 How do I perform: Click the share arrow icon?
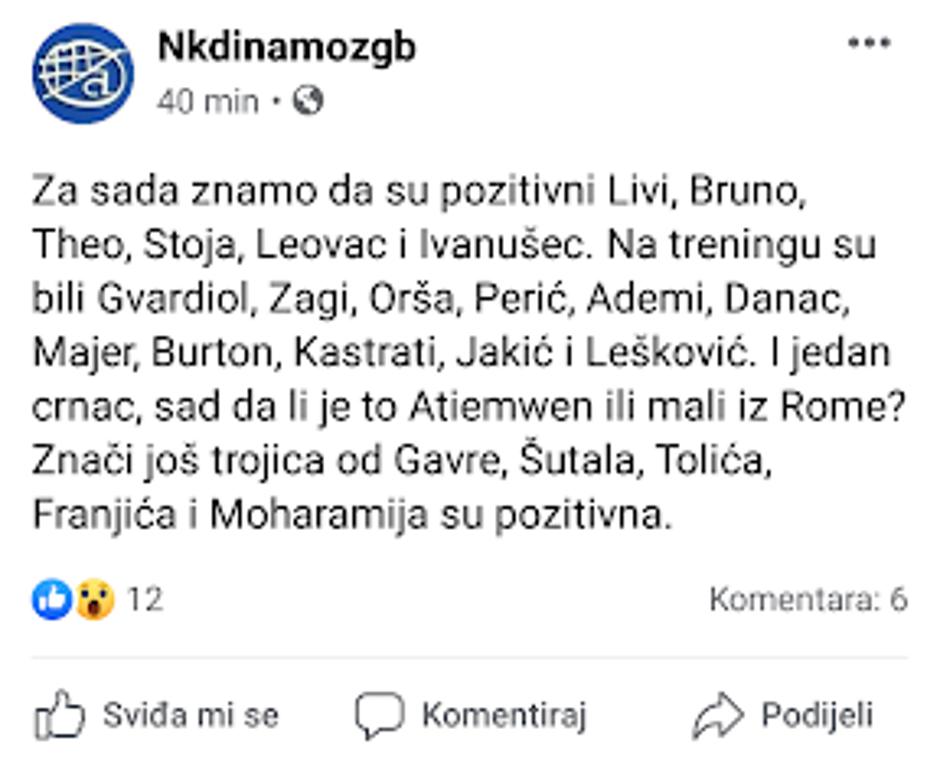tap(717, 715)
